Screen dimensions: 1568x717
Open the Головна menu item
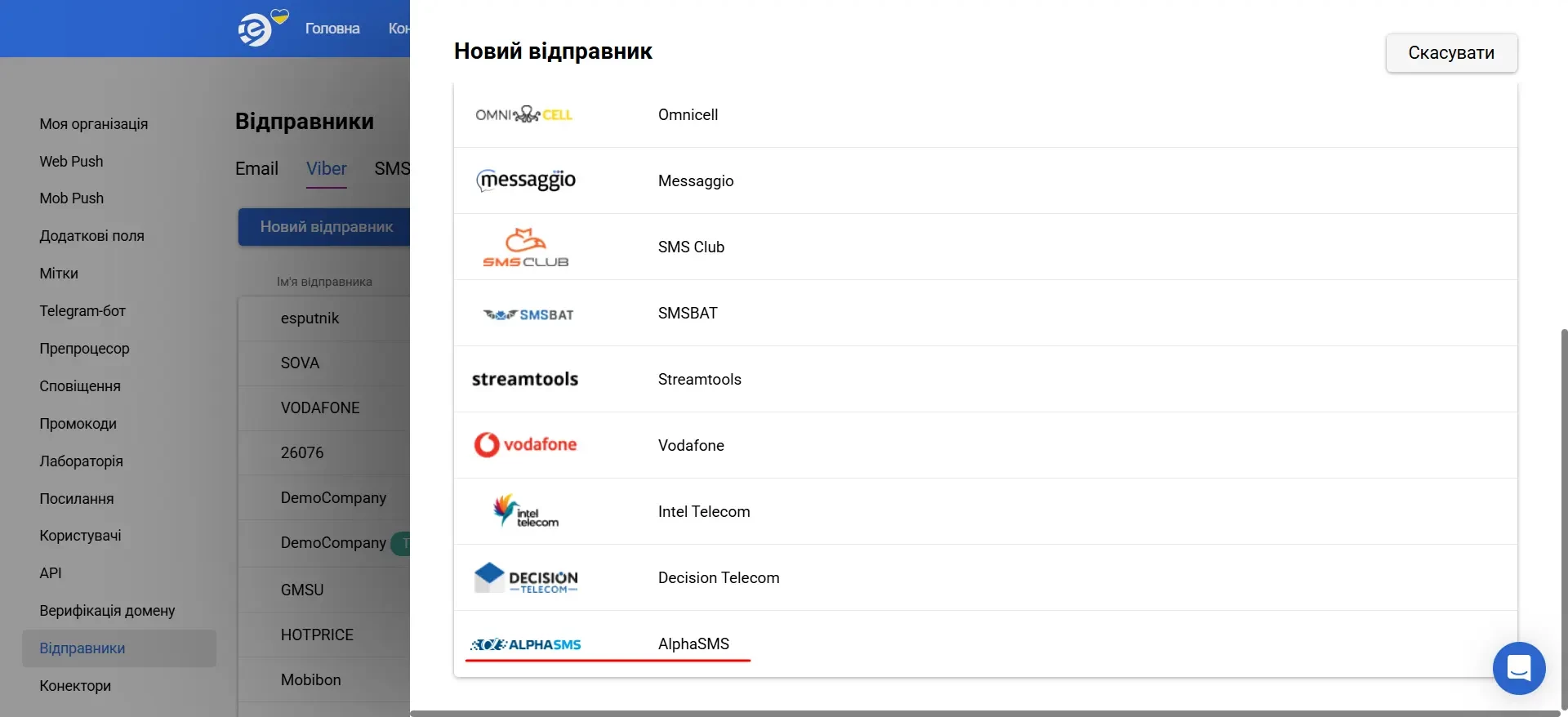pyautogui.click(x=332, y=29)
